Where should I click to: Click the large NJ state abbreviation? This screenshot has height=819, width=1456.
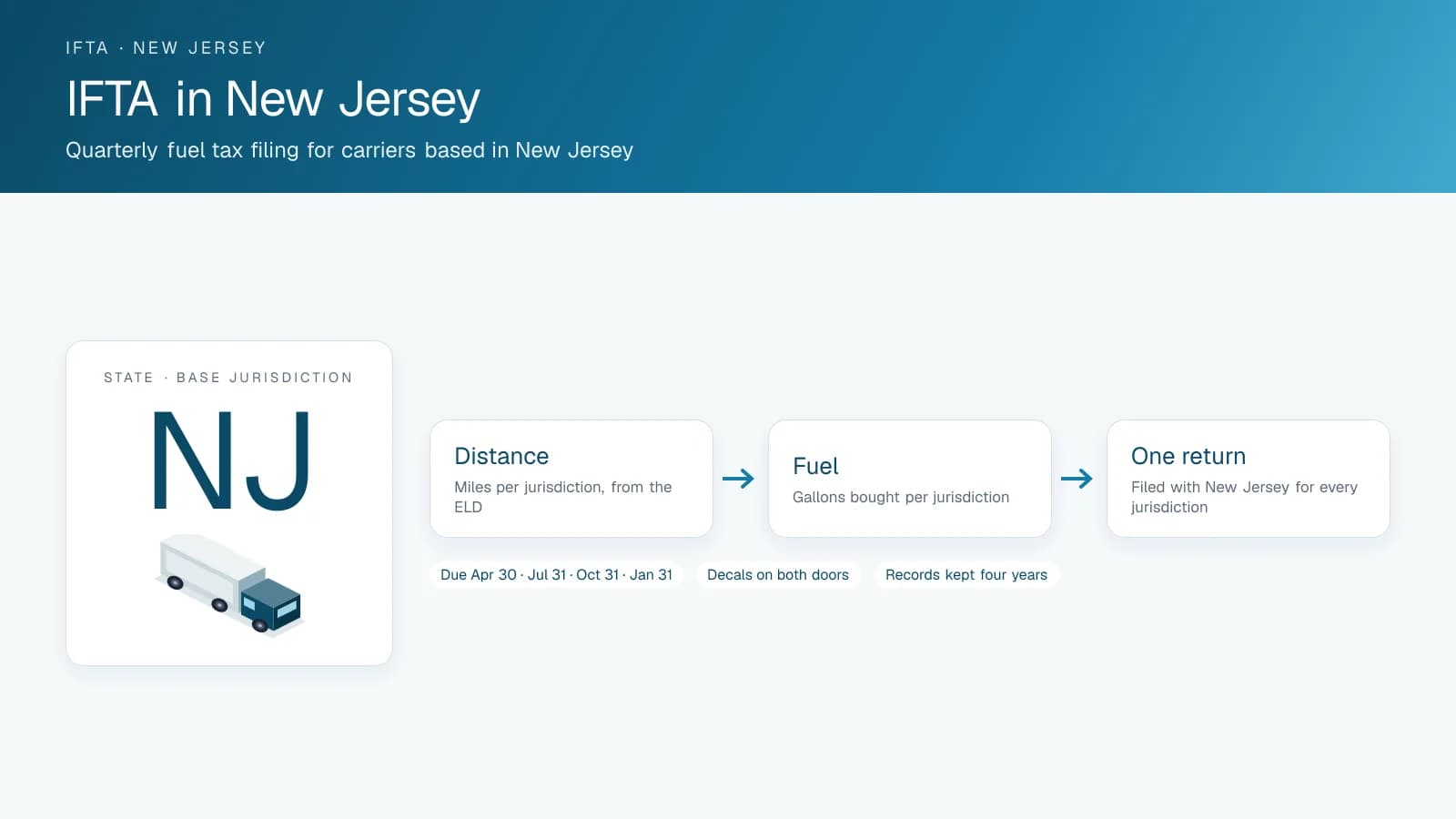(231, 460)
